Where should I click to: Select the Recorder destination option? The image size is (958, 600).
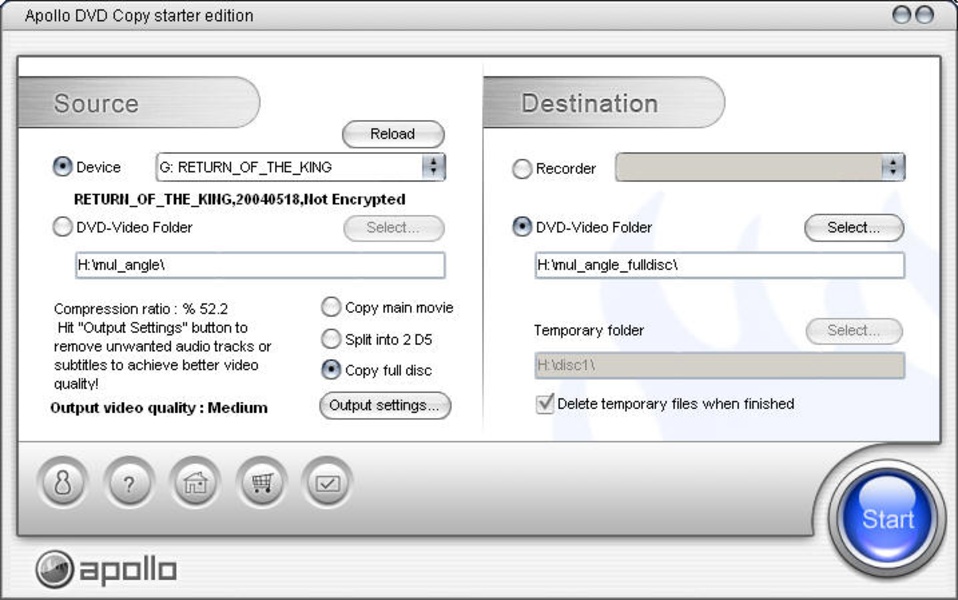pyautogui.click(x=522, y=169)
